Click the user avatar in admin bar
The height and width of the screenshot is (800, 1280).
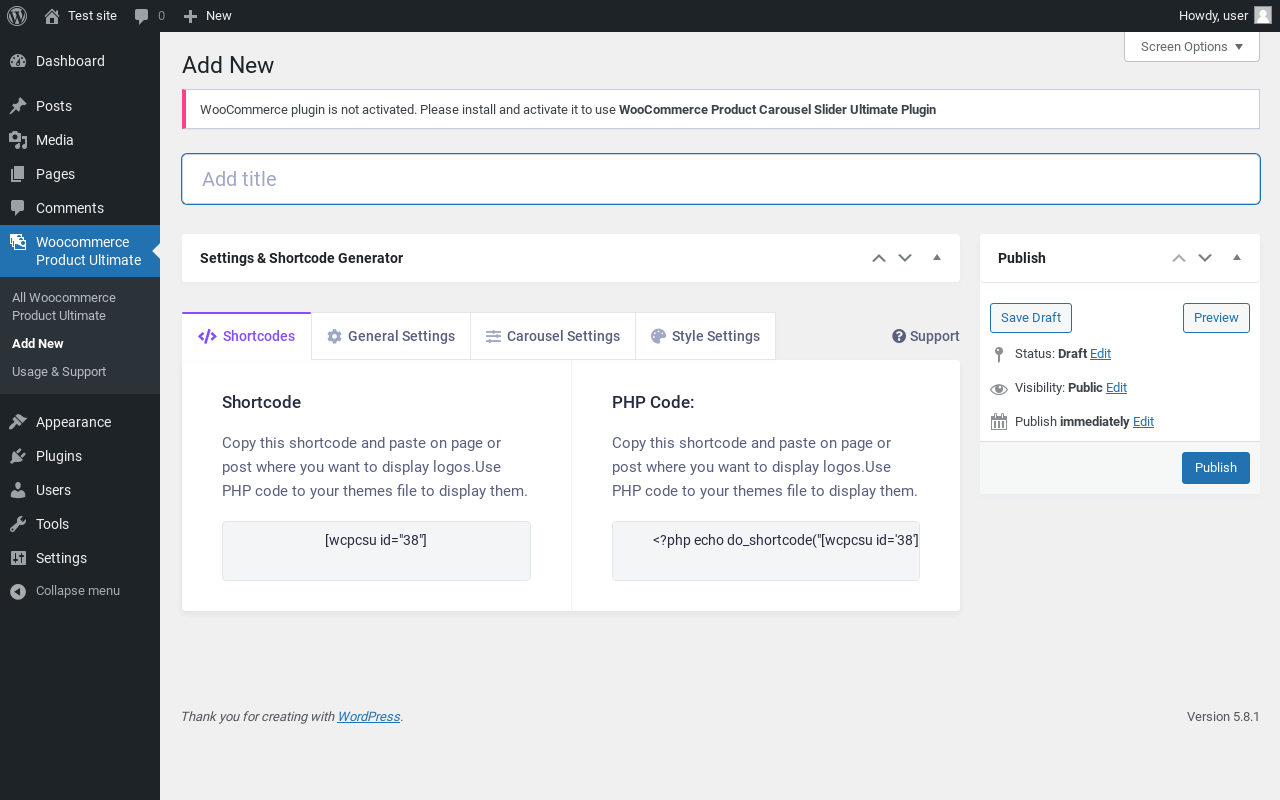pos(1263,15)
